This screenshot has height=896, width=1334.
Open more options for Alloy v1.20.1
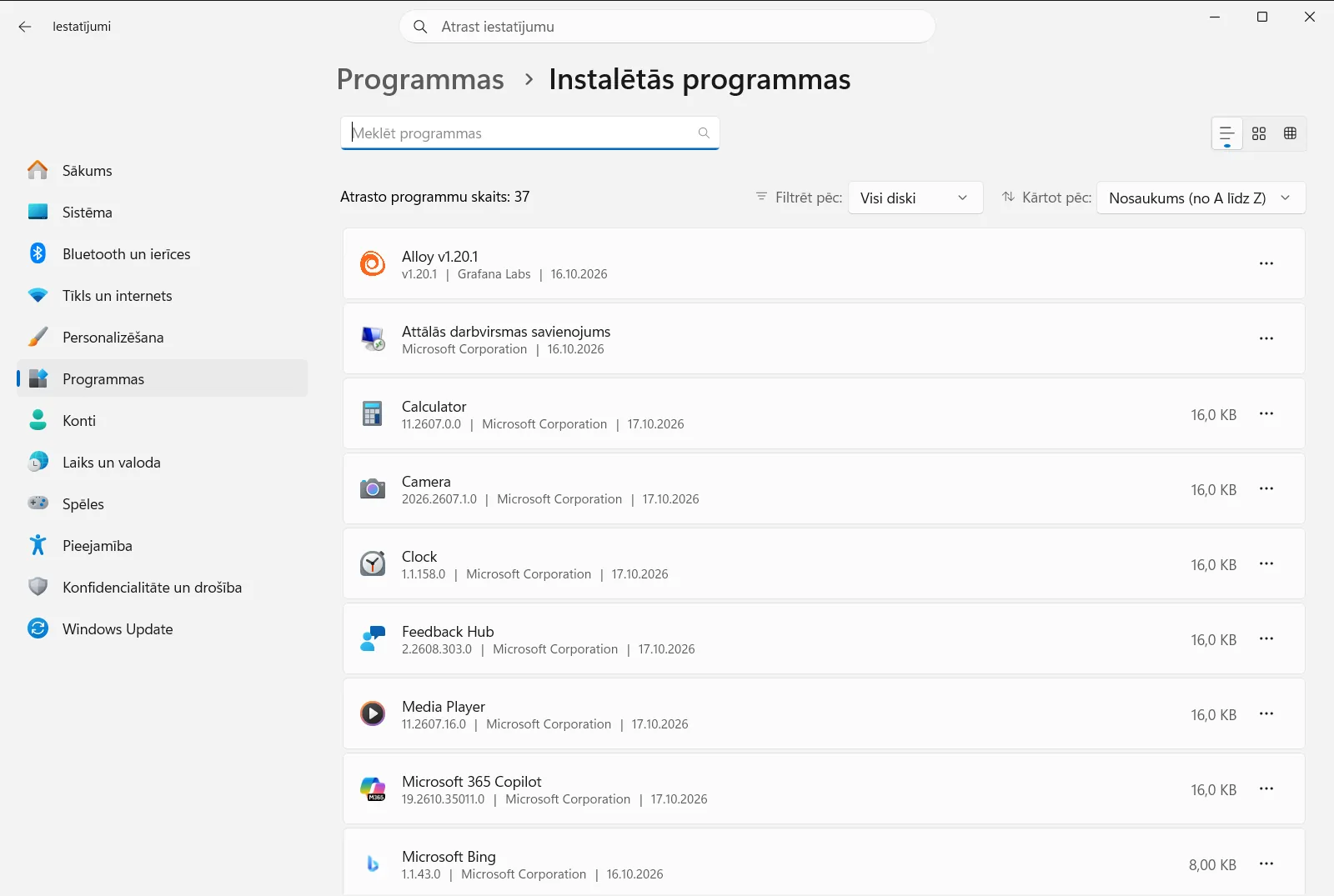[x=1266, y=263]
